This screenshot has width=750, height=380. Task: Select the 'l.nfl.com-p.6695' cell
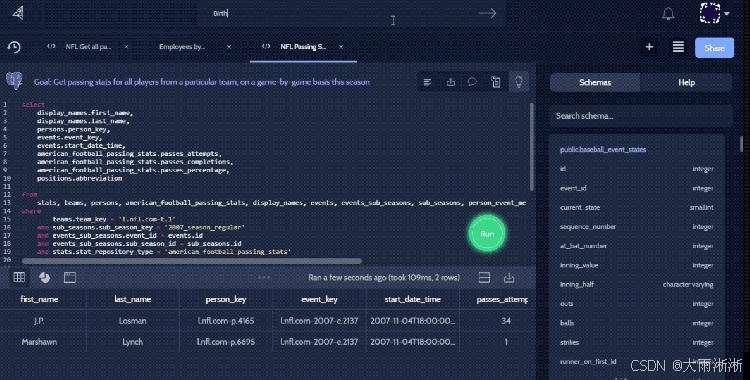click(226, 342)
